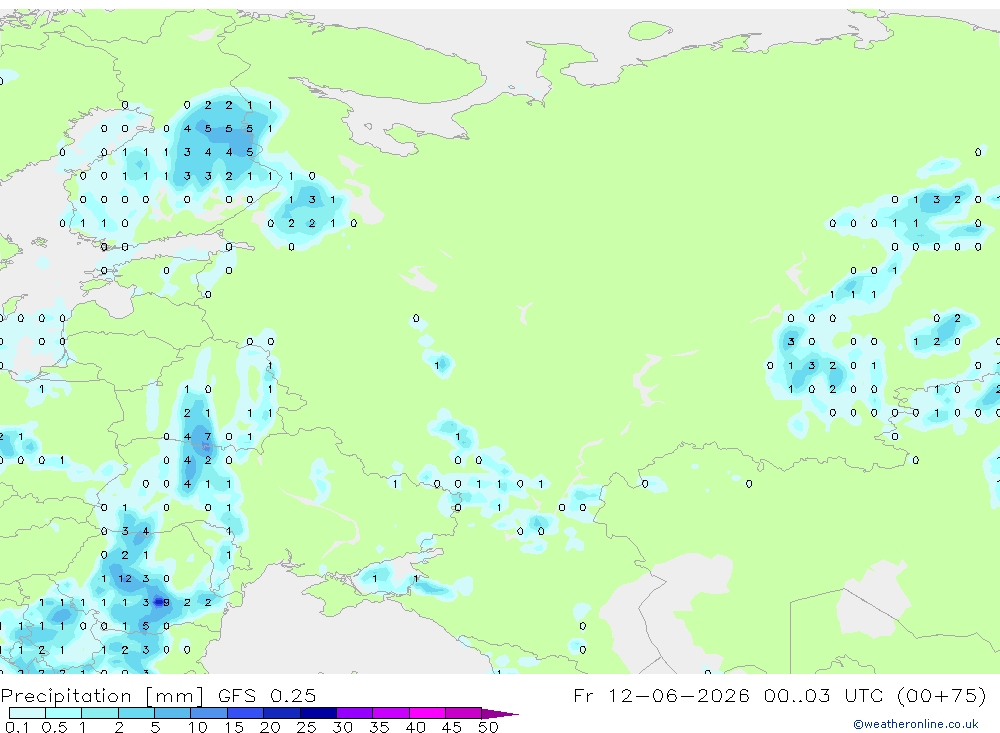Click the '50' legend scale label
Viewport: 1000px width, 733px height.
488,727
